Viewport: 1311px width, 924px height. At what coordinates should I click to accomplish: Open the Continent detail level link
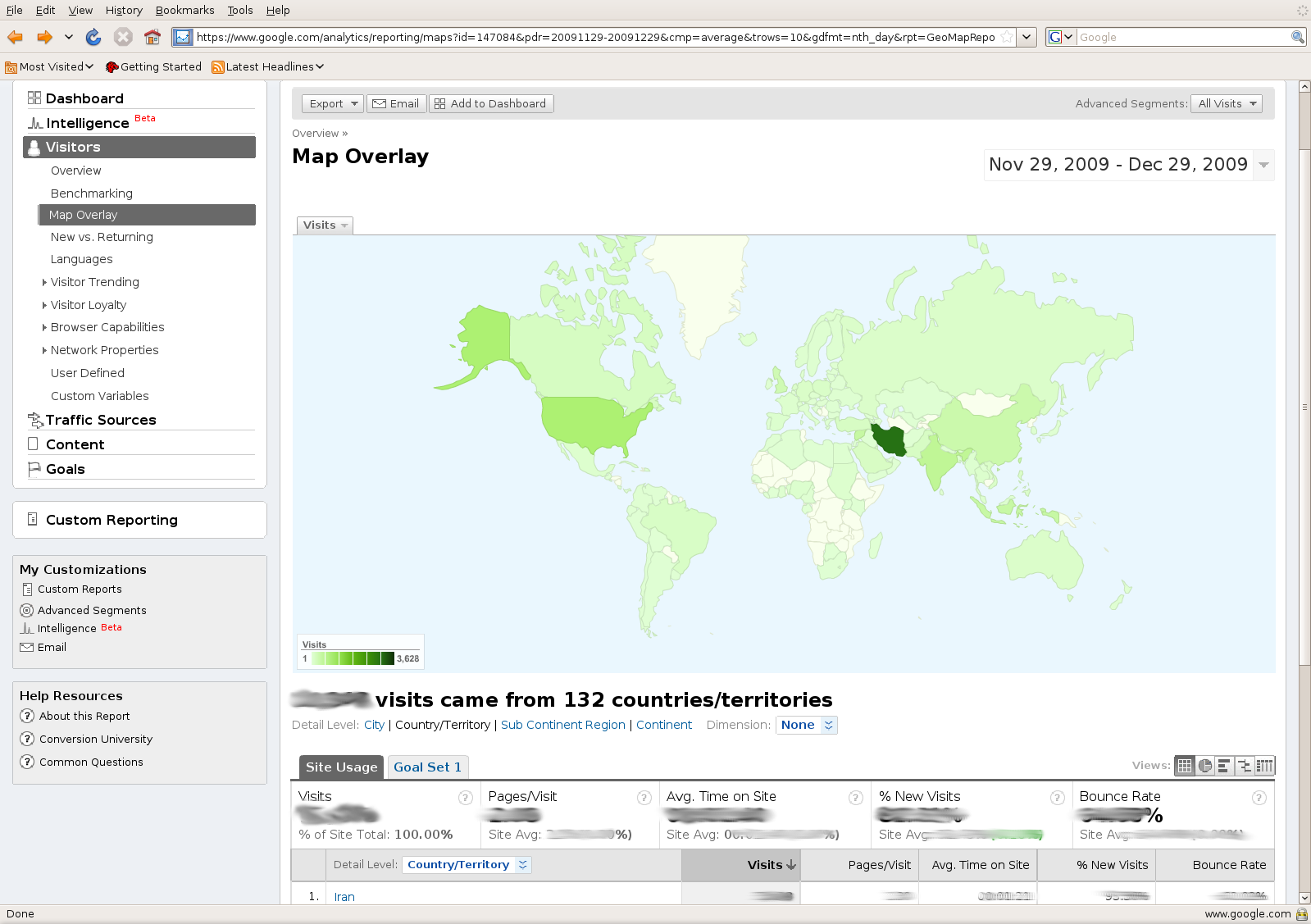click(x=664, y=725)
